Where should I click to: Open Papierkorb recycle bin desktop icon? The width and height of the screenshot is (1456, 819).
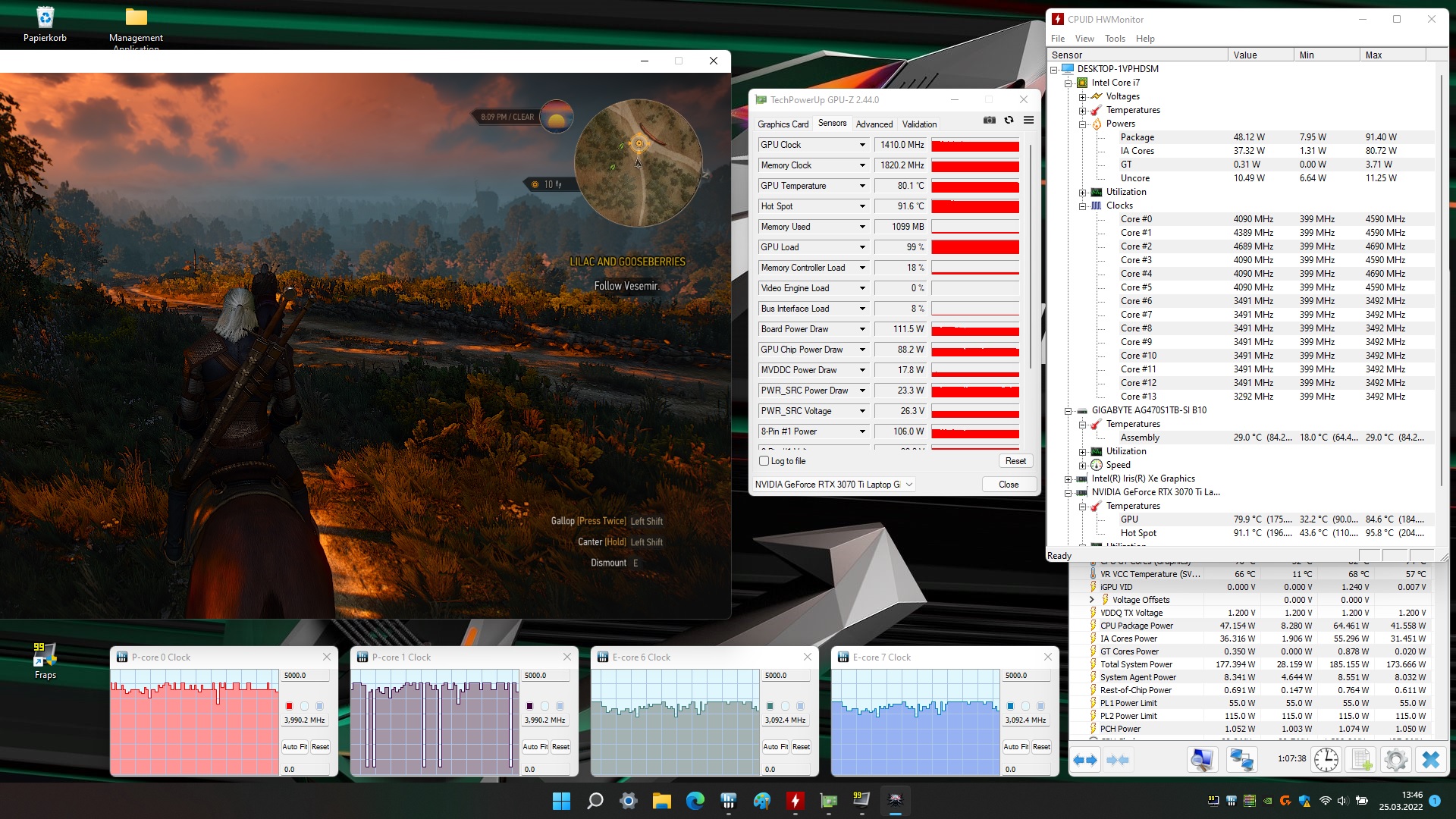click(45, 24)
